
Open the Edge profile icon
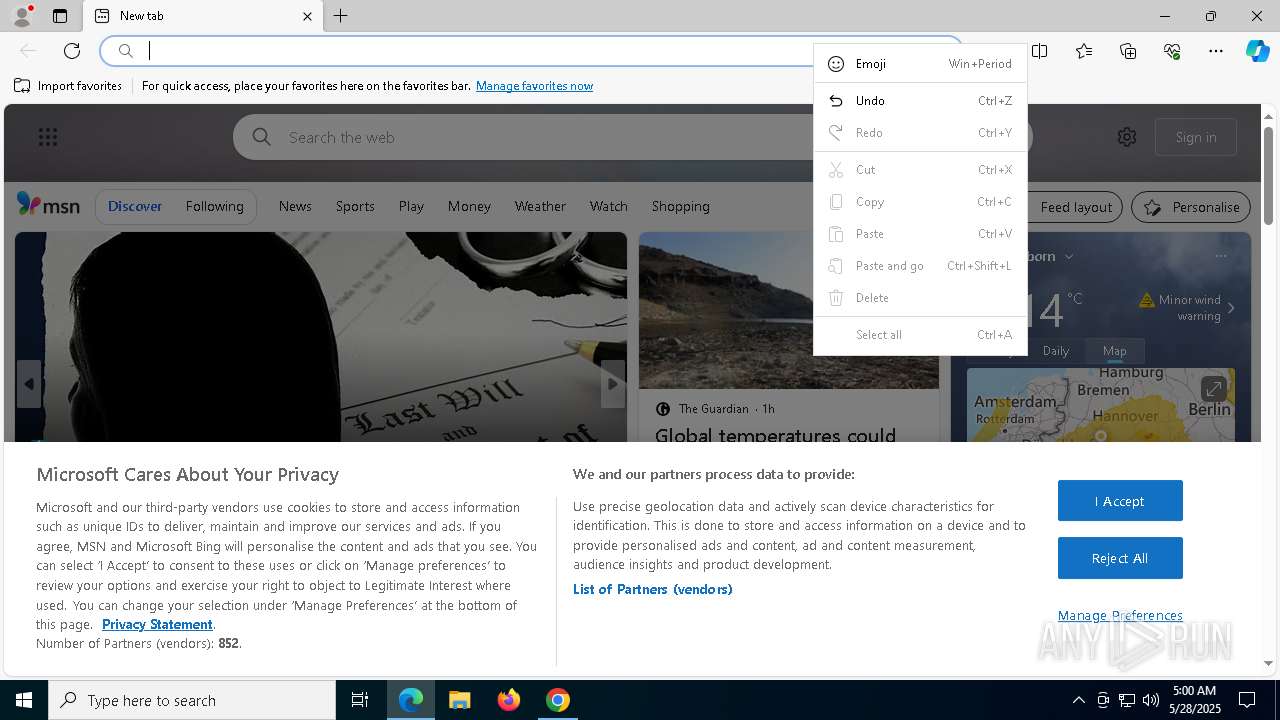pyautogui.click(x=21, y=16)
